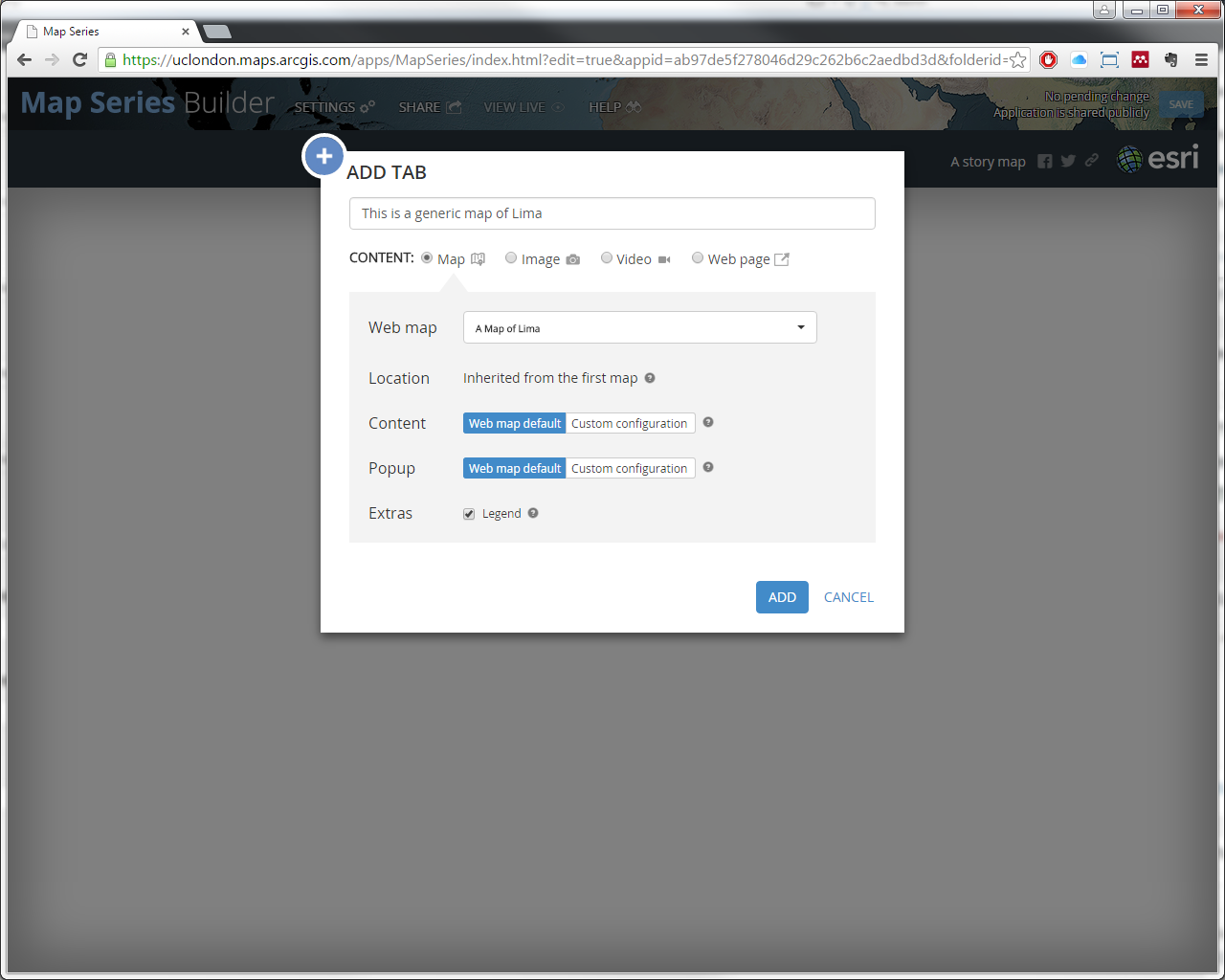Click the Esri logo

[x=1158, y=159]
